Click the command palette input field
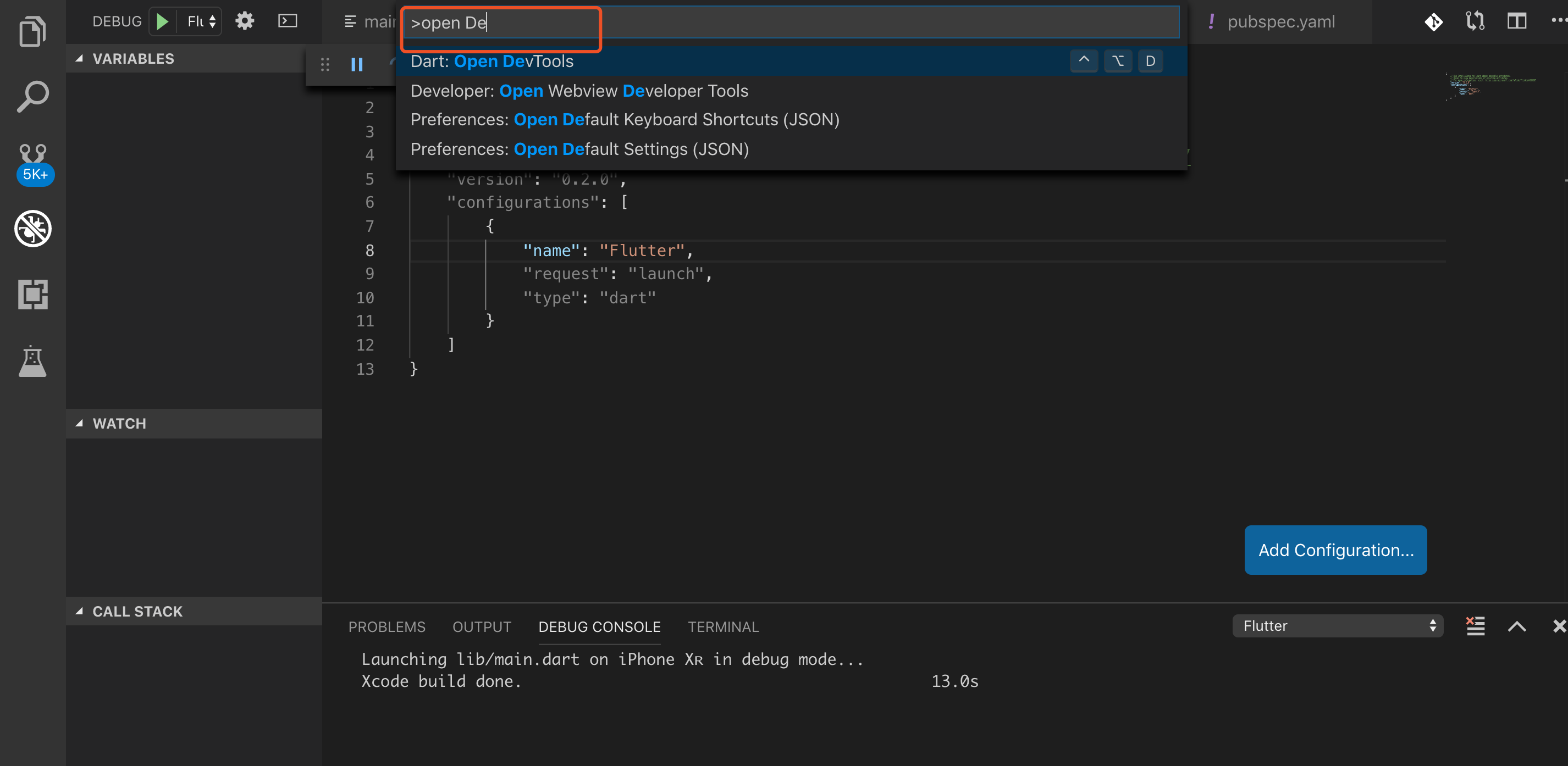 (791, 23)
